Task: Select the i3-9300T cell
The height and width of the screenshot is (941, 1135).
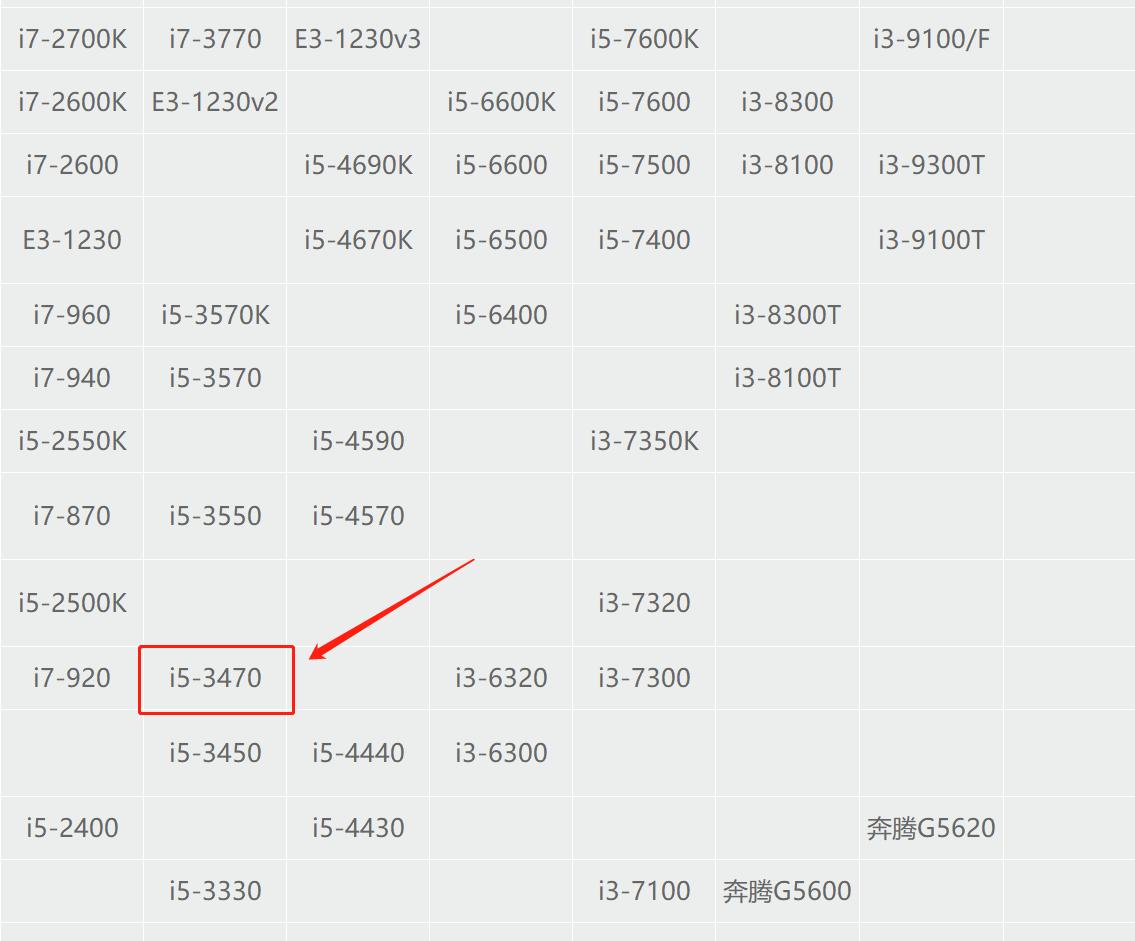Action: (931, 165)
